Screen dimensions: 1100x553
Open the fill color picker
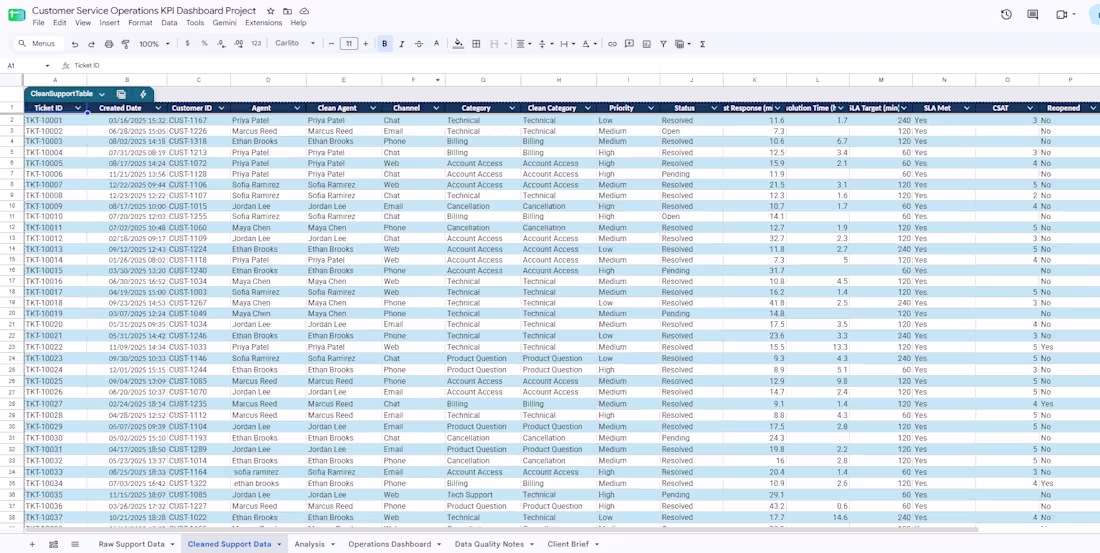tap(458, 44)
